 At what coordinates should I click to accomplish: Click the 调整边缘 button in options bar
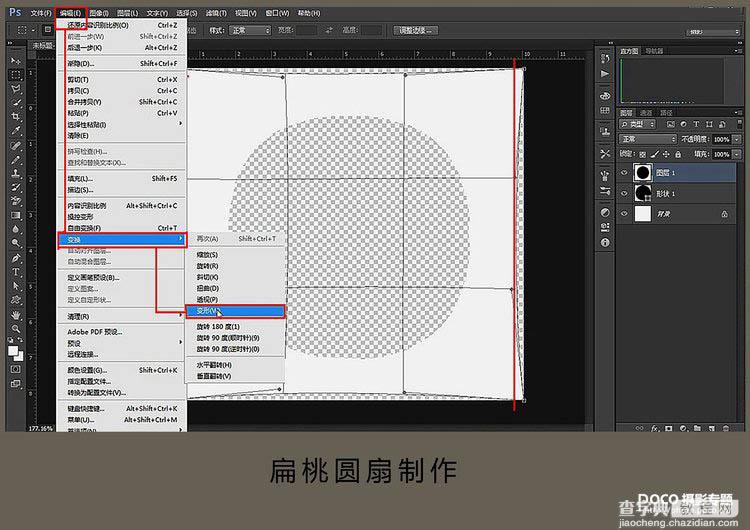point(415,30)
